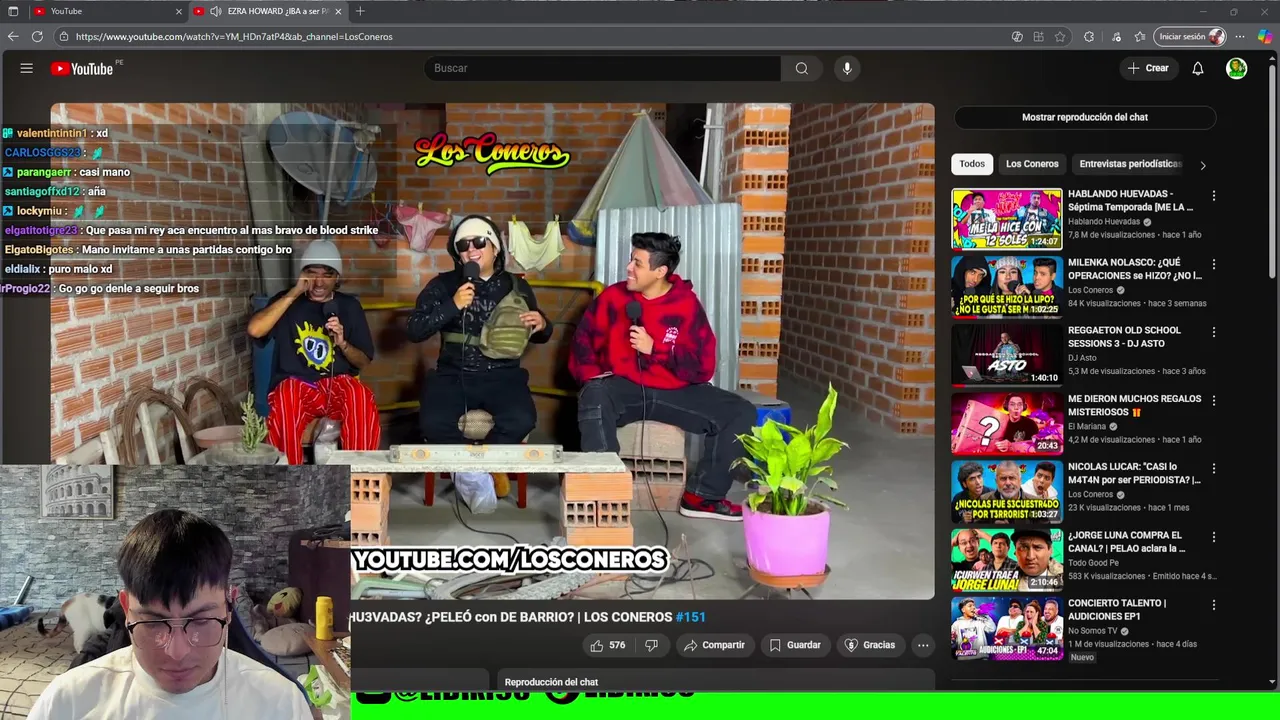
Task: Go back with browser back arrow
Action: point(13,36)
